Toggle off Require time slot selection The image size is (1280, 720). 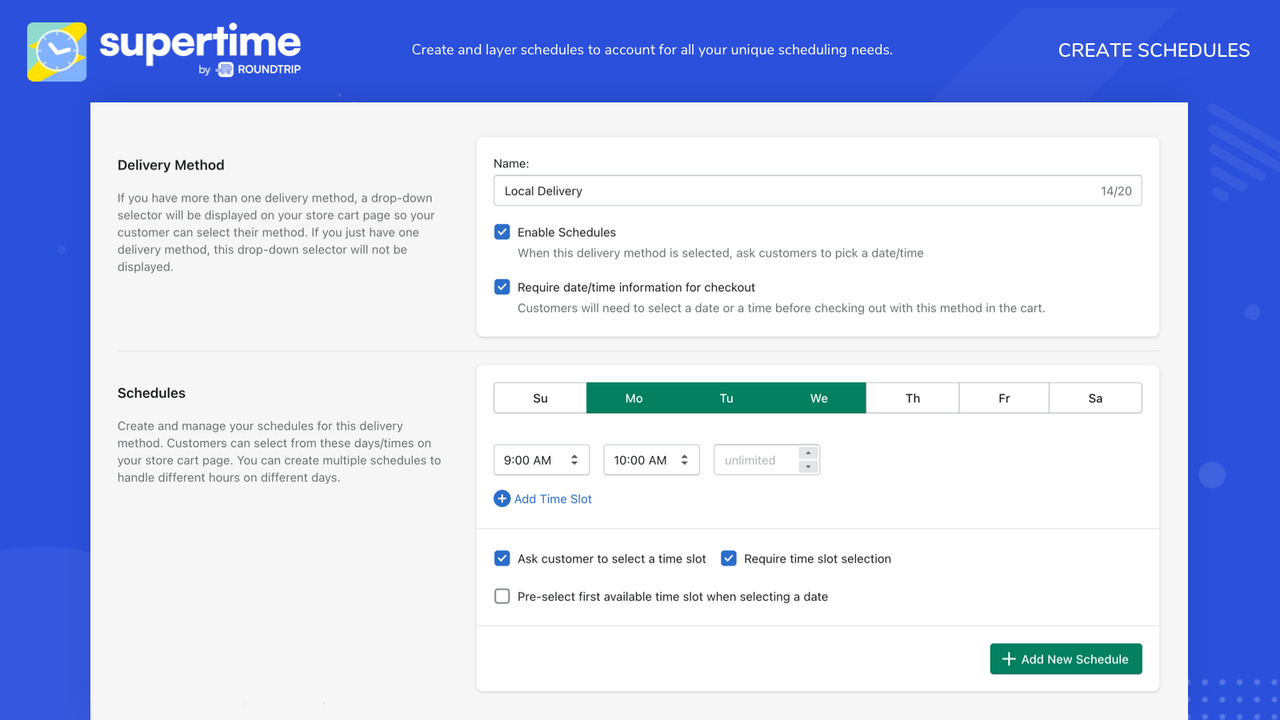729,558
